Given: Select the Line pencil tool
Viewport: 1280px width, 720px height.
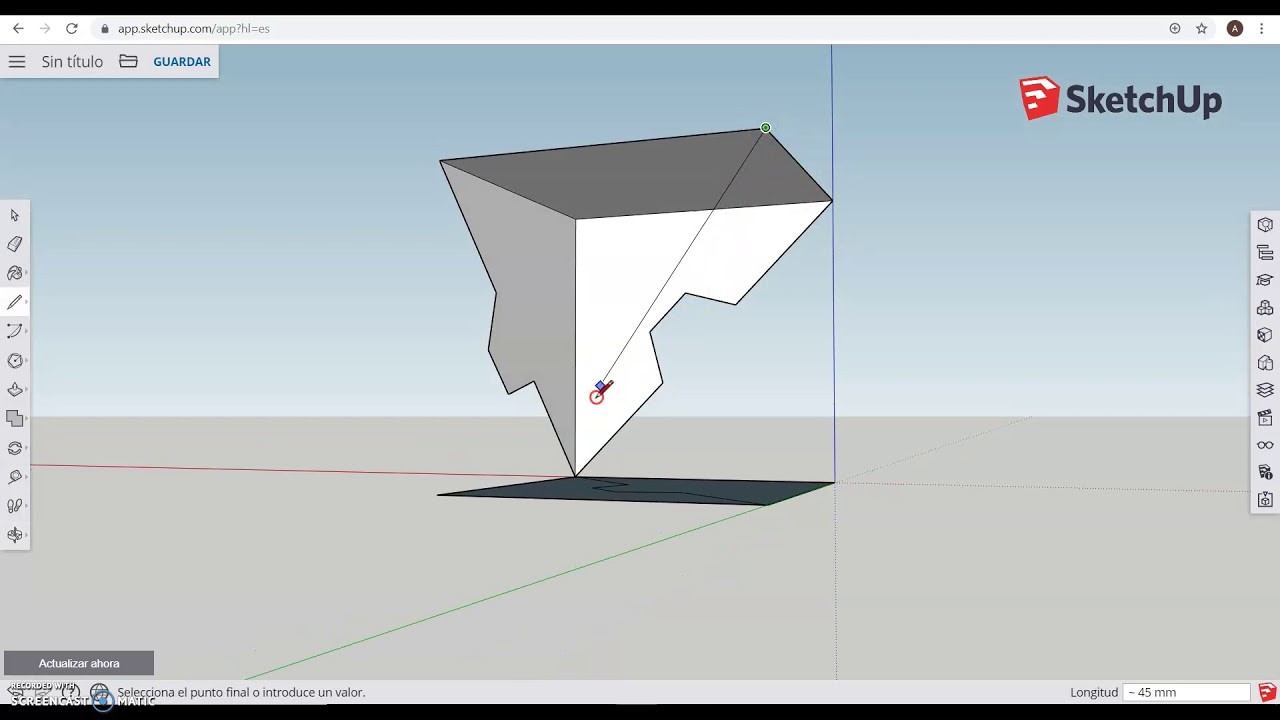Looking at the screenshot, I should tap(14, 302).
